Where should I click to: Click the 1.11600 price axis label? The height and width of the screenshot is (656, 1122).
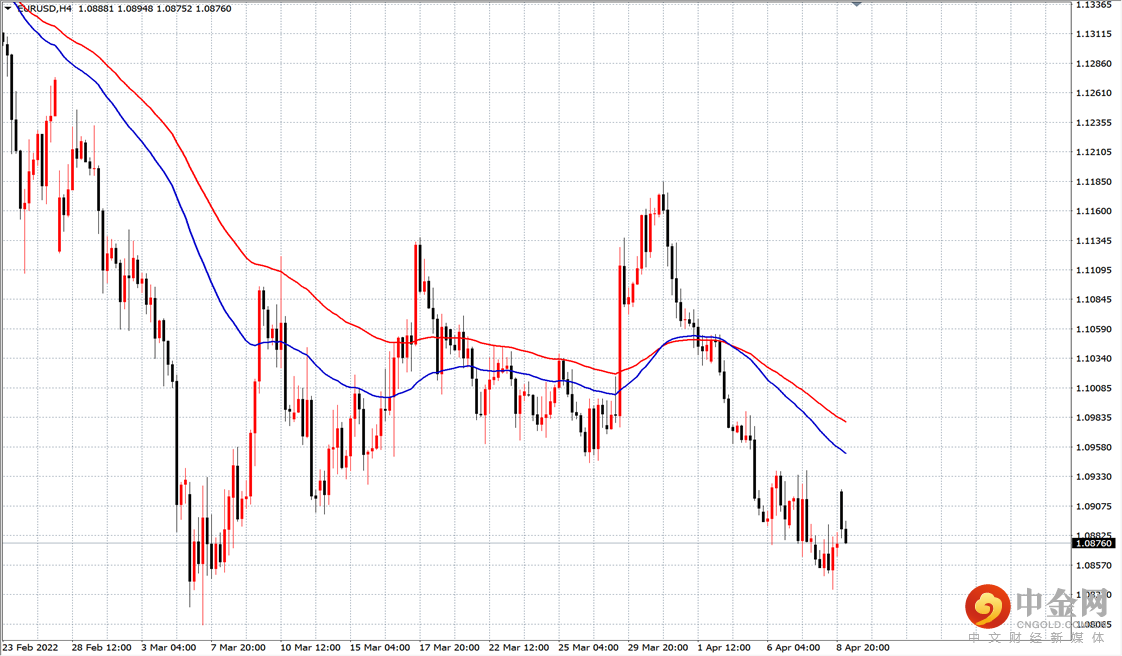tap(1093, 211)
